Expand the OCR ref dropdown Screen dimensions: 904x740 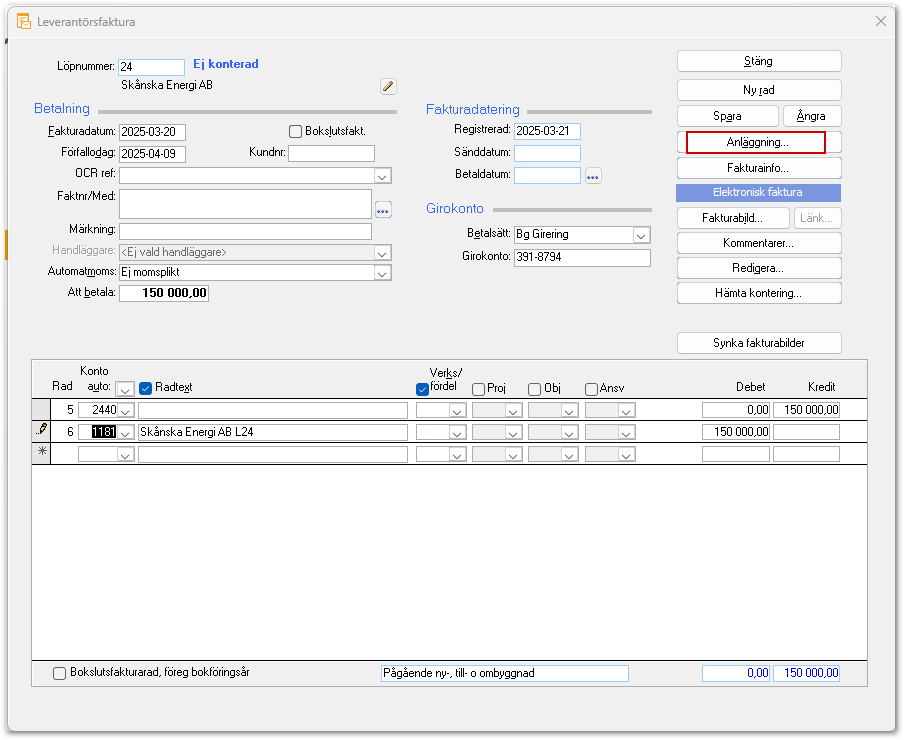pos(382,176)
